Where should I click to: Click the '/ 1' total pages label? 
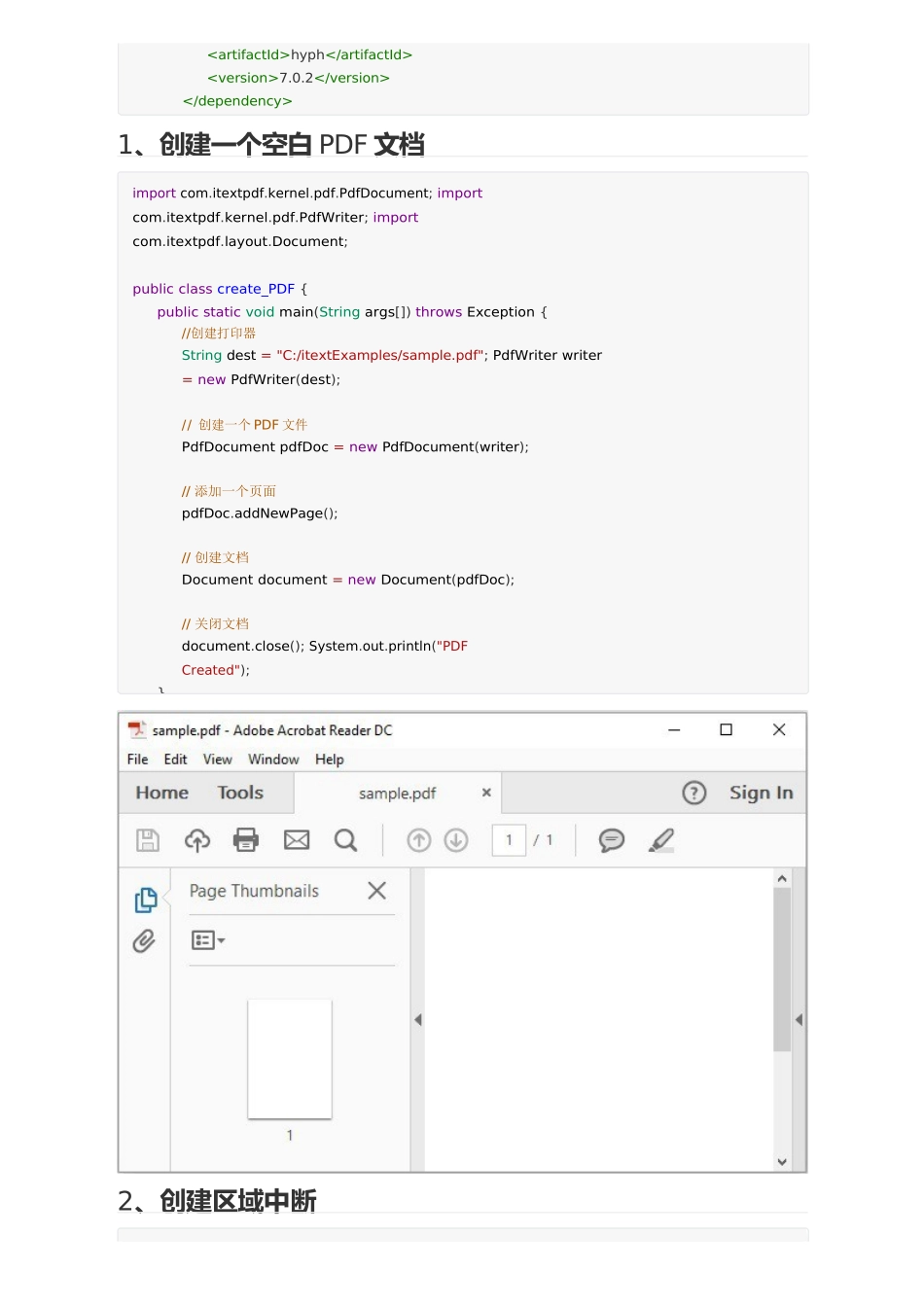click(543, 840)
